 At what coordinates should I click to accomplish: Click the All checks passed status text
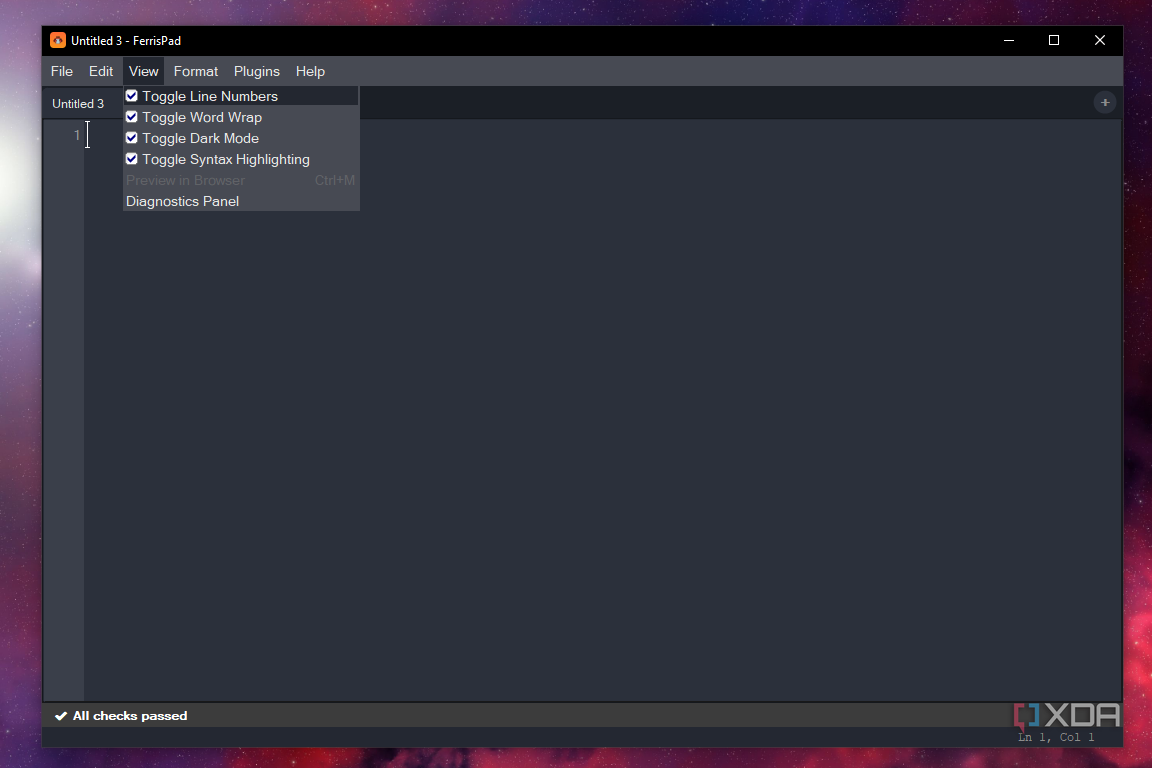(x=130, y=716)
